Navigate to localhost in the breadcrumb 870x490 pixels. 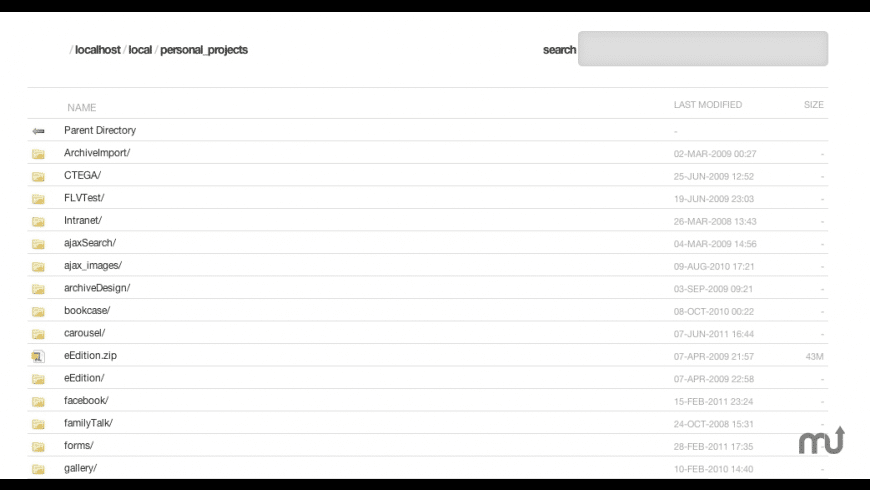pyautogui.click(x=98, y=50)
